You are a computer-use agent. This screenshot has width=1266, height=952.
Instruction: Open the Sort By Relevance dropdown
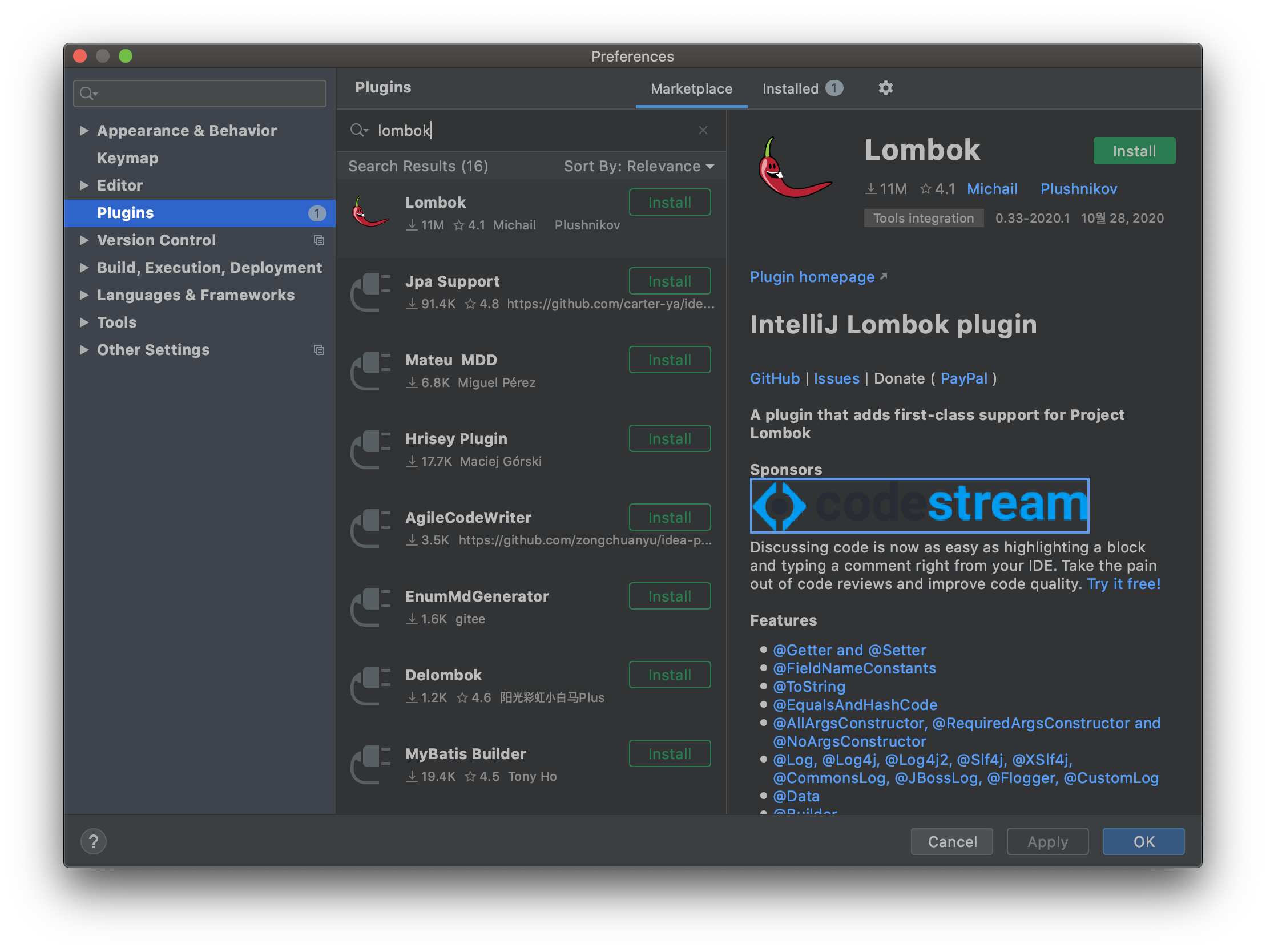639,166
